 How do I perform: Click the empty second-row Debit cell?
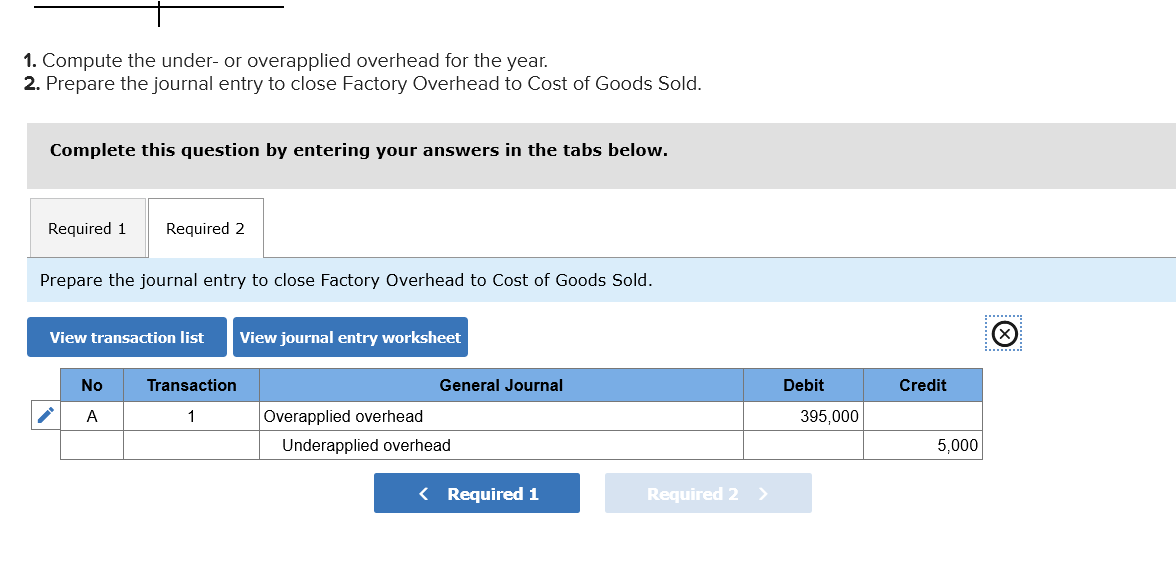pos(803,445)
